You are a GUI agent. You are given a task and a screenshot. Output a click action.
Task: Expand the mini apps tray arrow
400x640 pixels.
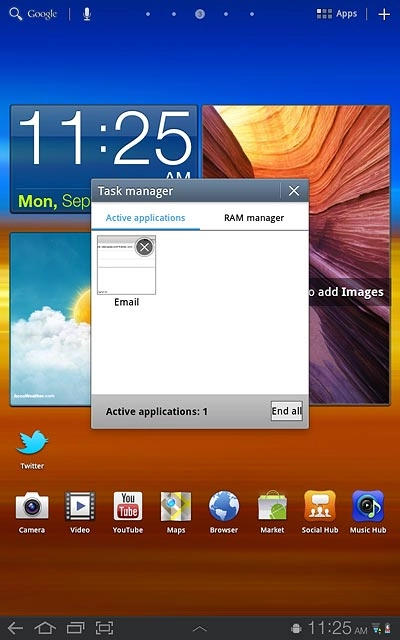200,629
